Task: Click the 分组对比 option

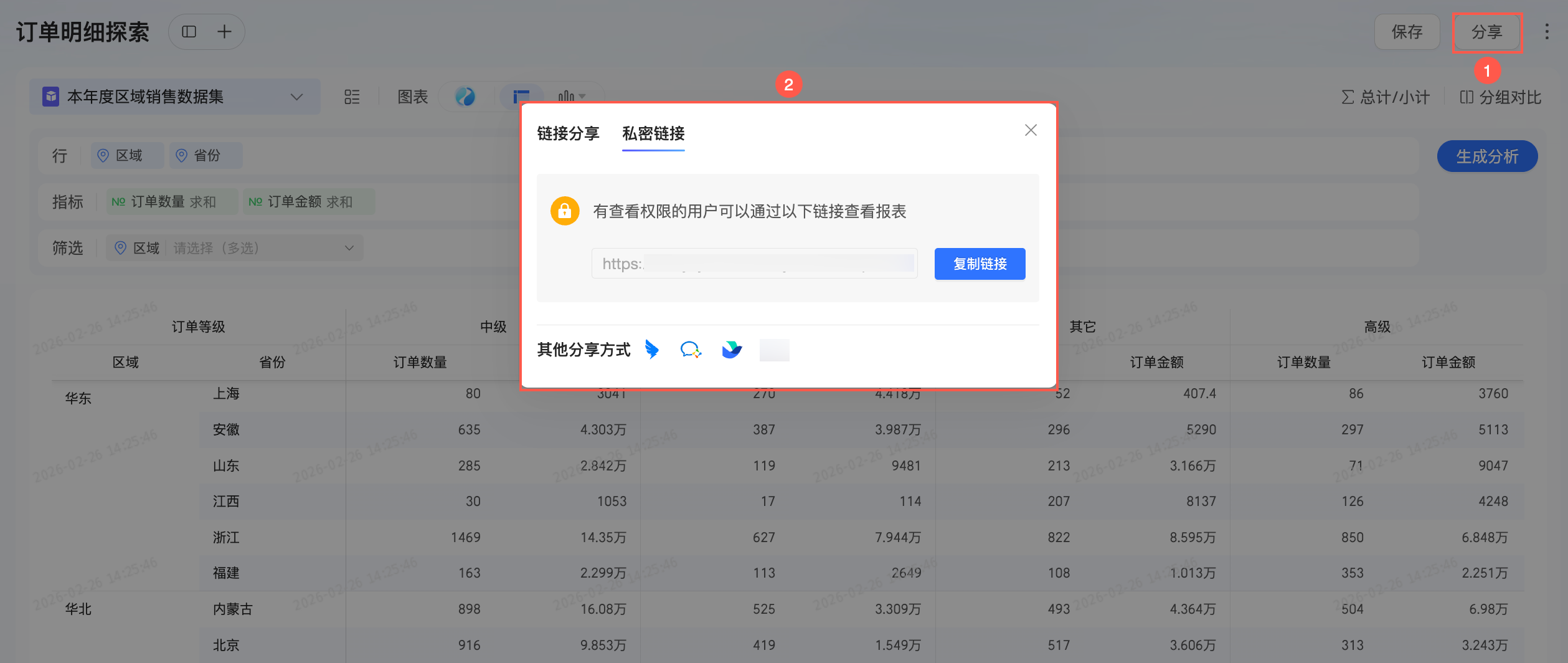Action: point(1501,97)
